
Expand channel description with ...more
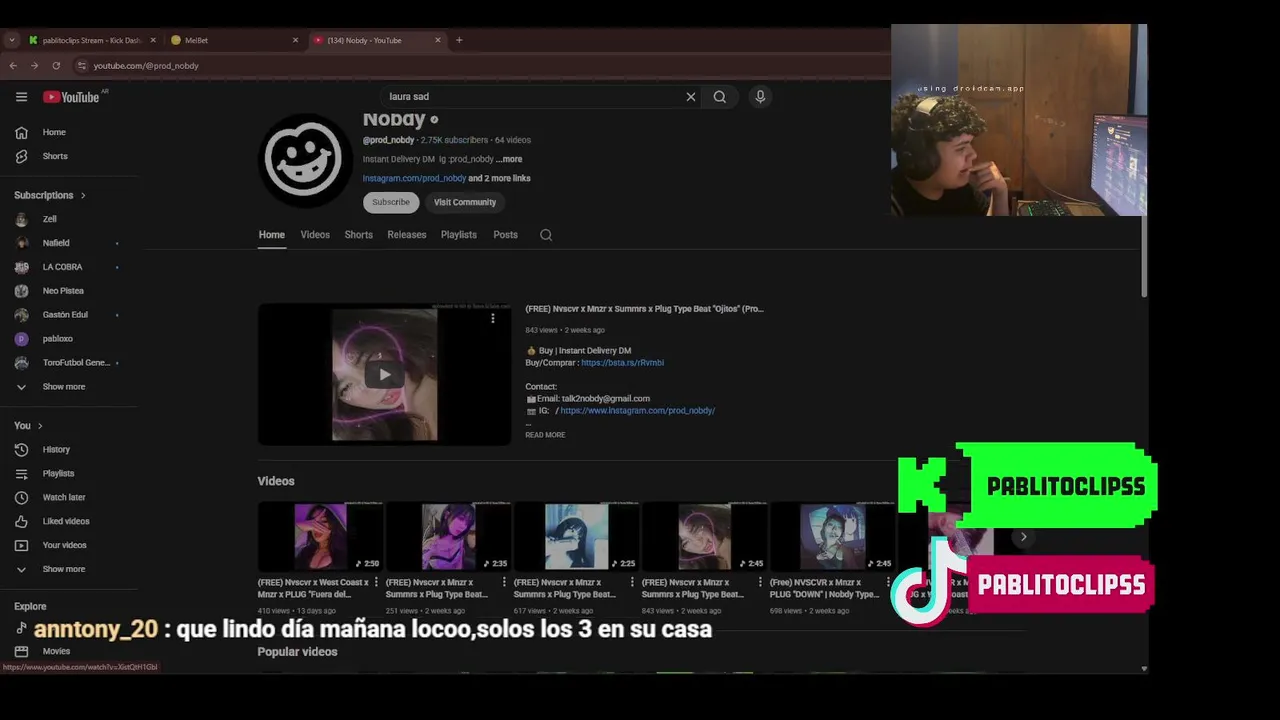pos(509,159)
